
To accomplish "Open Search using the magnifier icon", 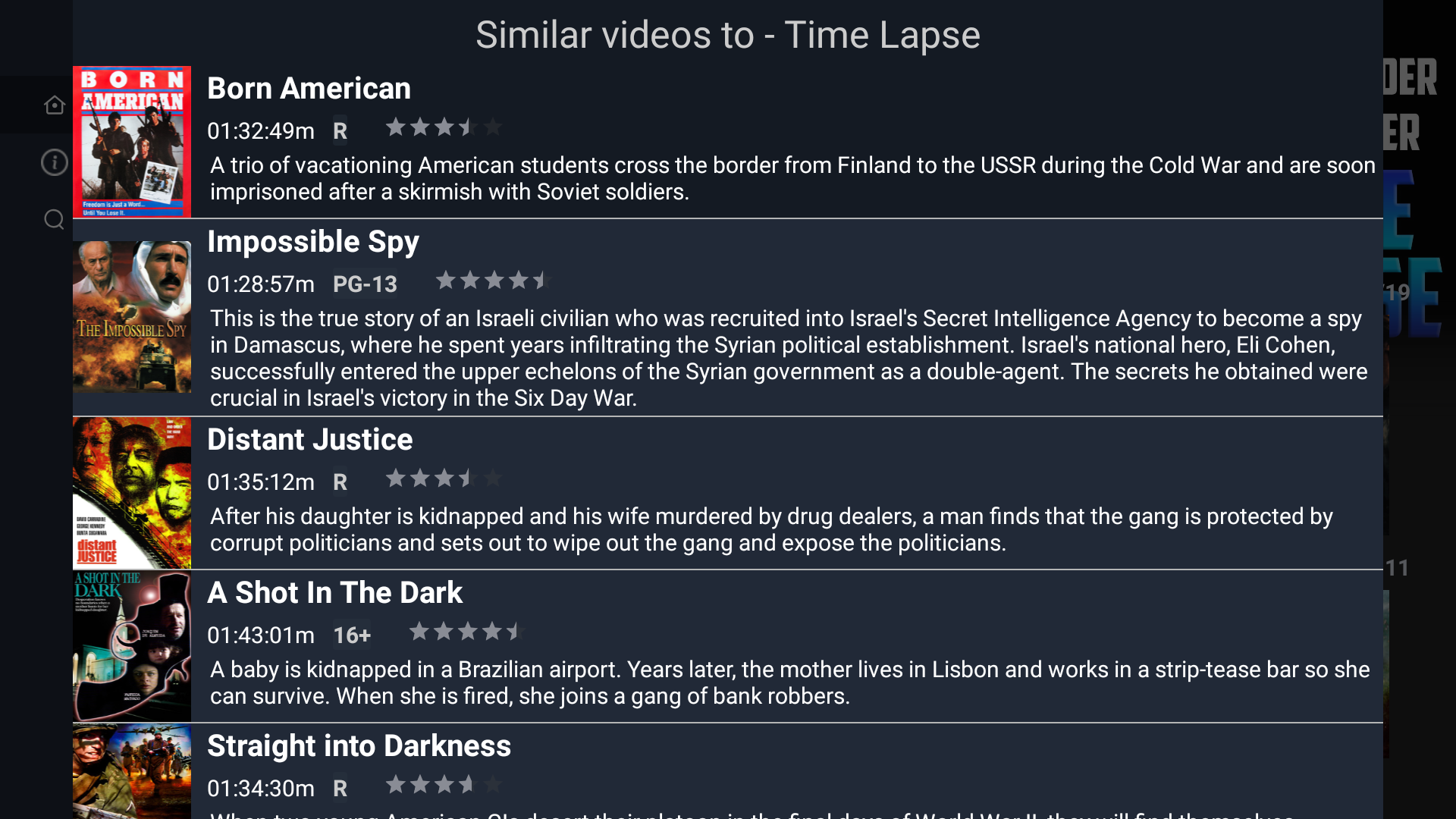I will tap(54, 219).
